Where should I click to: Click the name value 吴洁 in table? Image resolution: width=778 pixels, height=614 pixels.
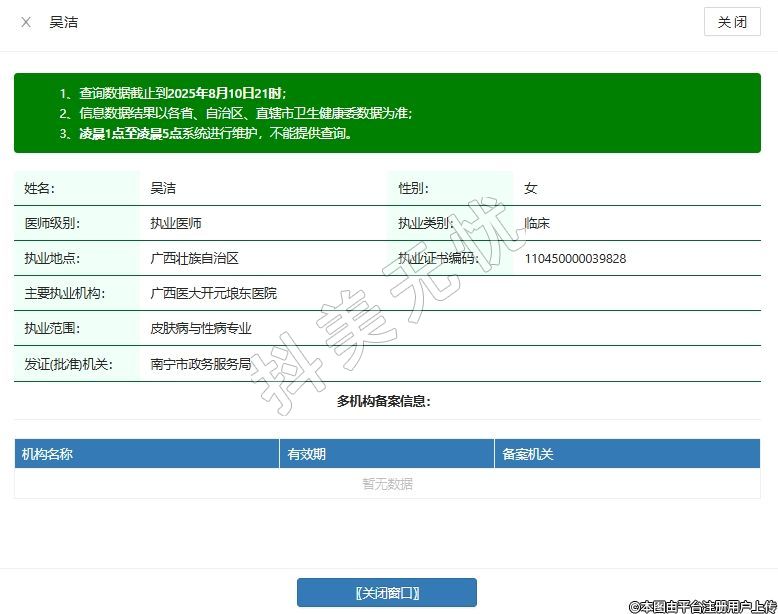pos(163,188)
